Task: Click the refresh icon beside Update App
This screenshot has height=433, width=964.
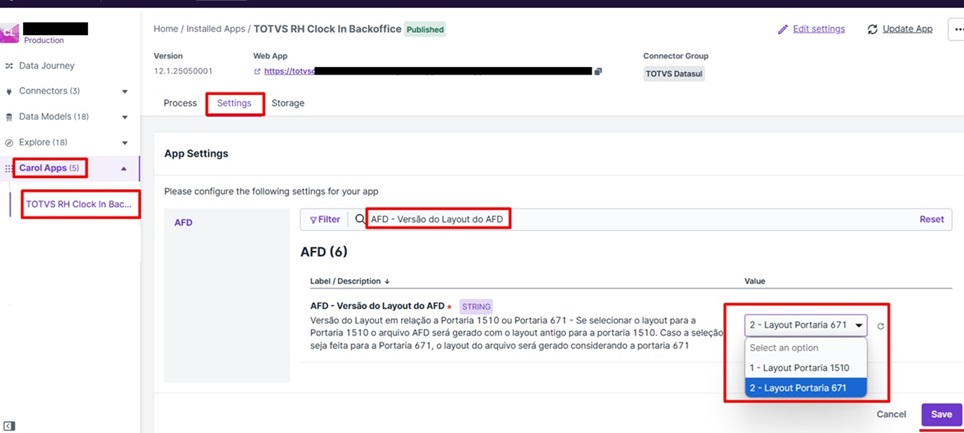Action: coord(872,30)
